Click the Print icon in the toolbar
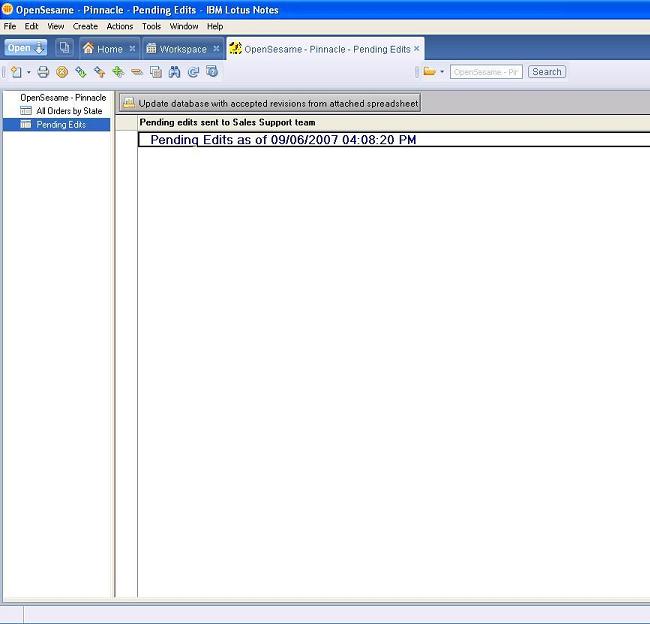The width and height of the screenshot is (650, 624). tap(43, 72)
